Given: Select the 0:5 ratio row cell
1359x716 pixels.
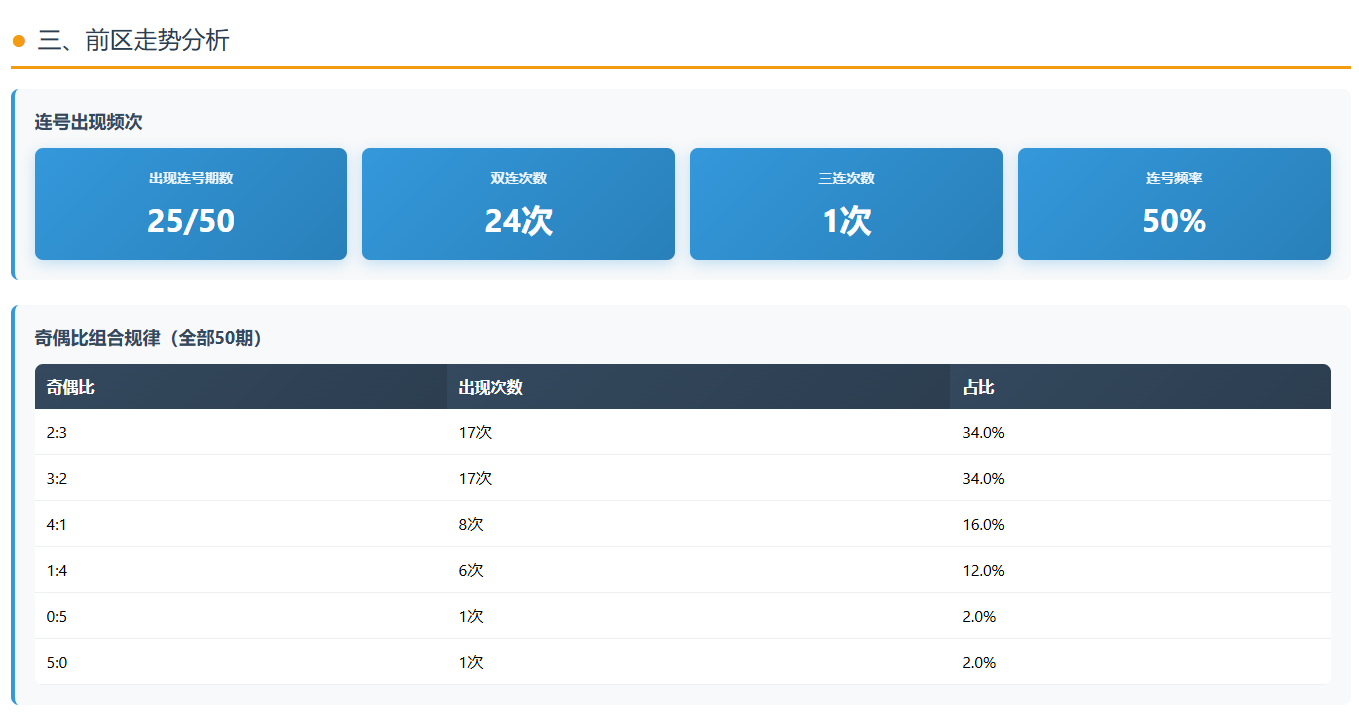Looking at the screenshot, I should coord(57,617).
